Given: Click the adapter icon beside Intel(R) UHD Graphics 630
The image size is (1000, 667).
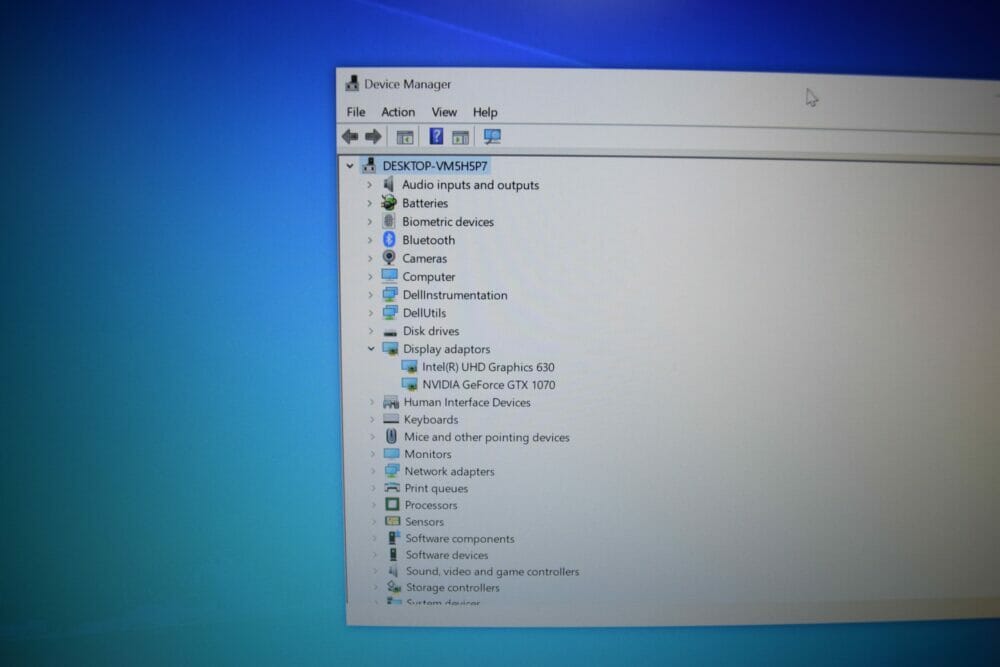Looking at the screenshot, I should (409, 367).
